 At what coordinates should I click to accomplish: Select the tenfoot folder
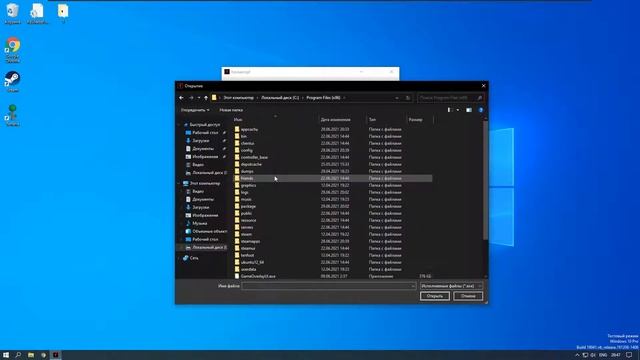[247, 256]
